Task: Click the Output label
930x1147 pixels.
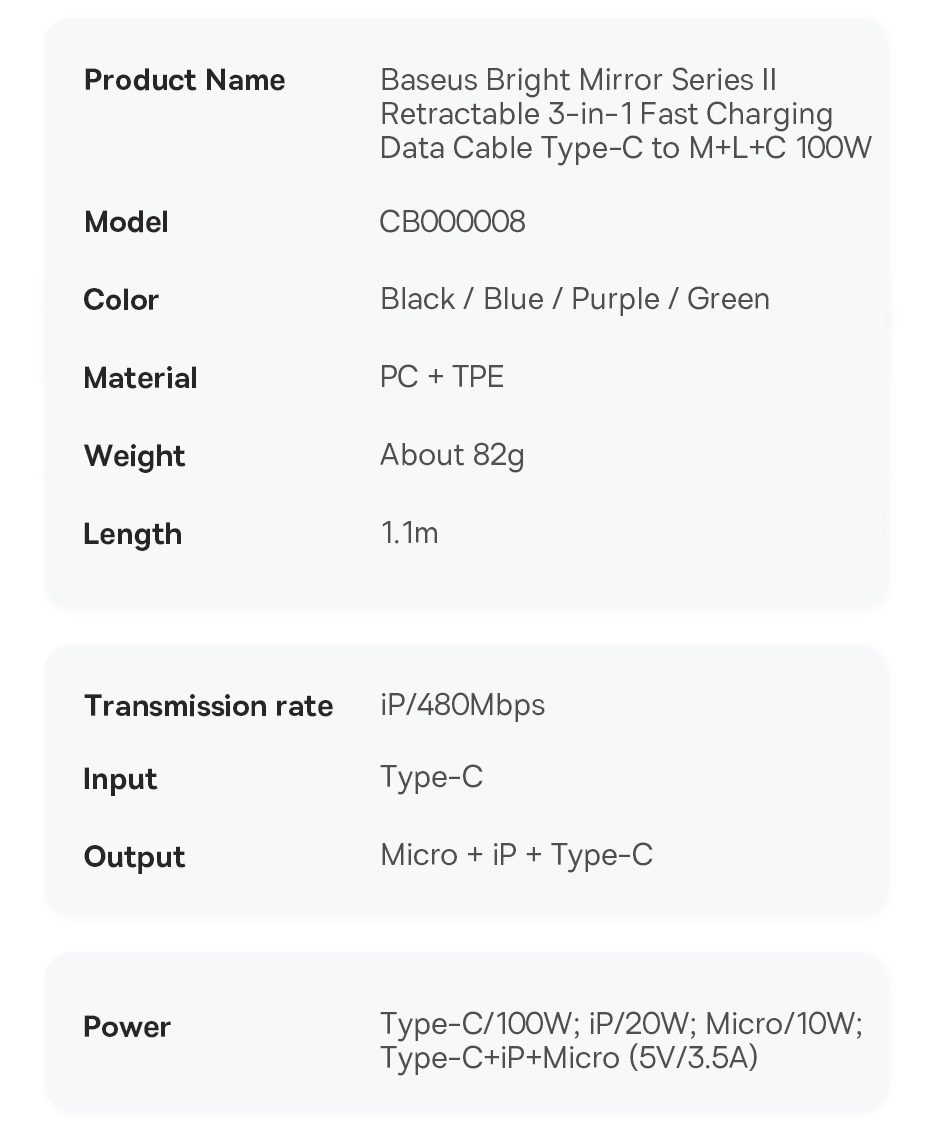Action: pos(134,857)
